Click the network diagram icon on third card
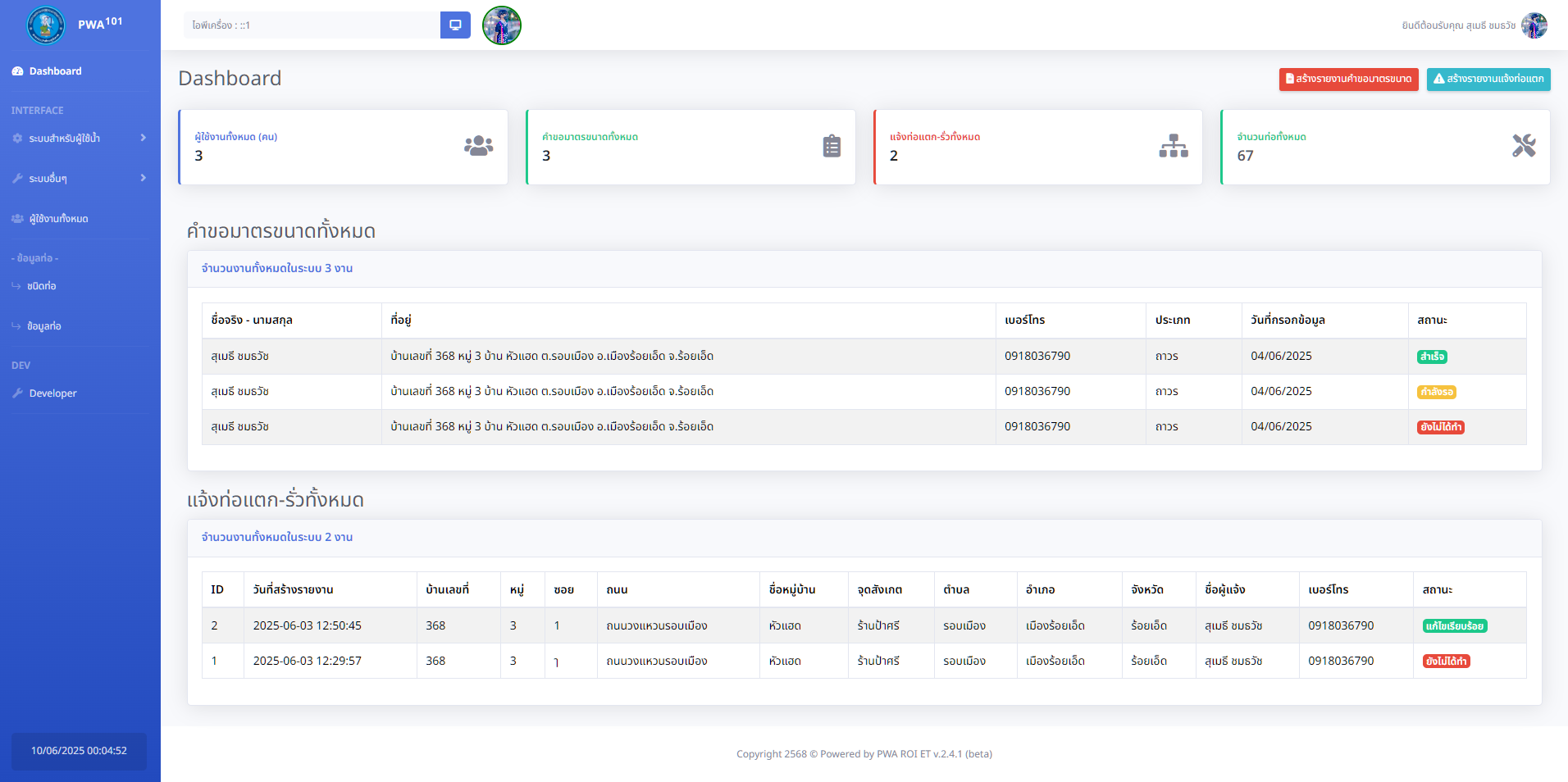Screen dimensions: 1568x782 [x=1174, y=146]
